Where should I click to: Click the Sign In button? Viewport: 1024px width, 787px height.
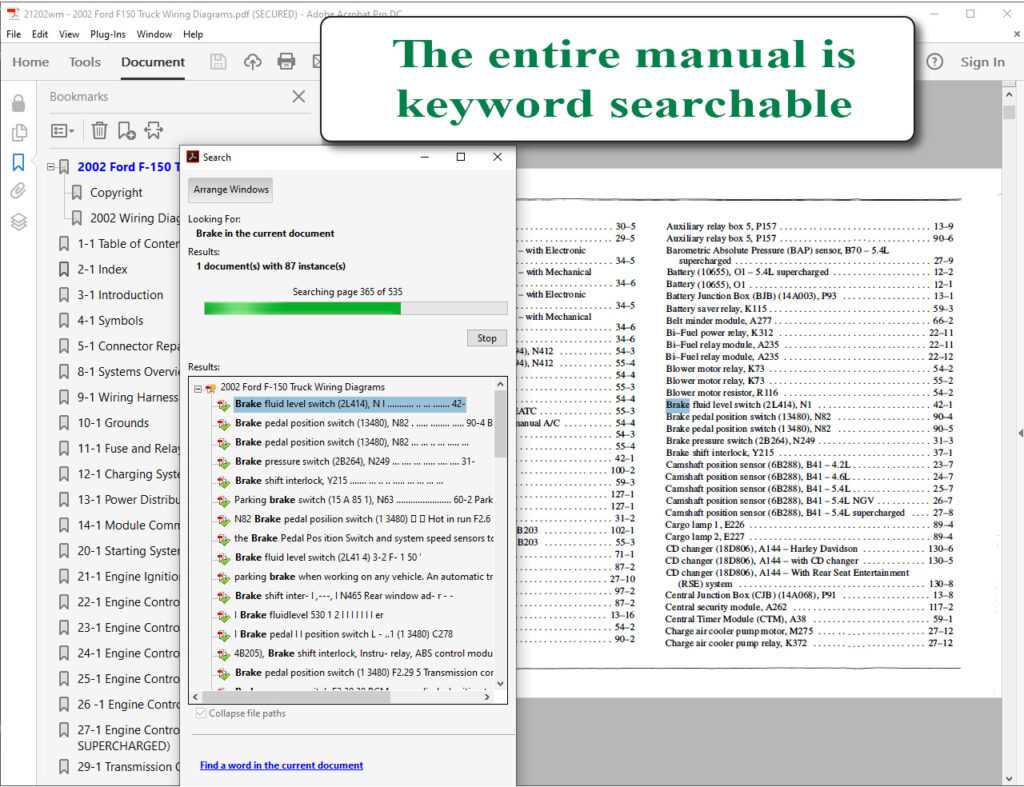click(x=982, y=62)
